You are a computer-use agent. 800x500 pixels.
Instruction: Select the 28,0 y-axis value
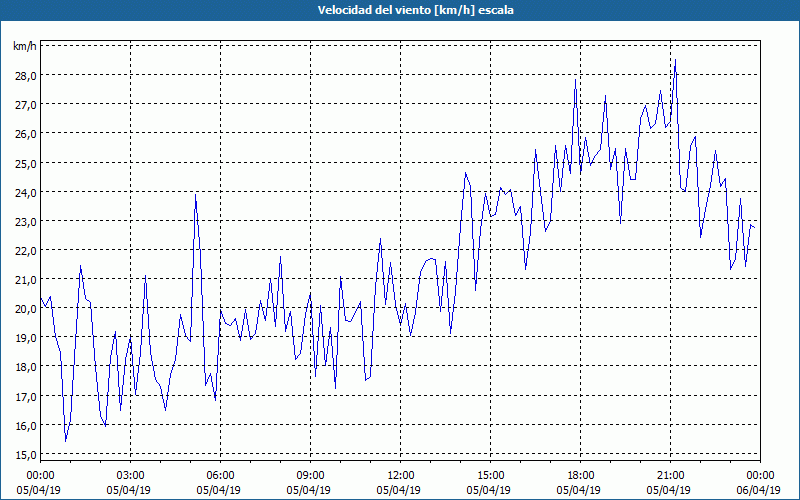(25, 76)
